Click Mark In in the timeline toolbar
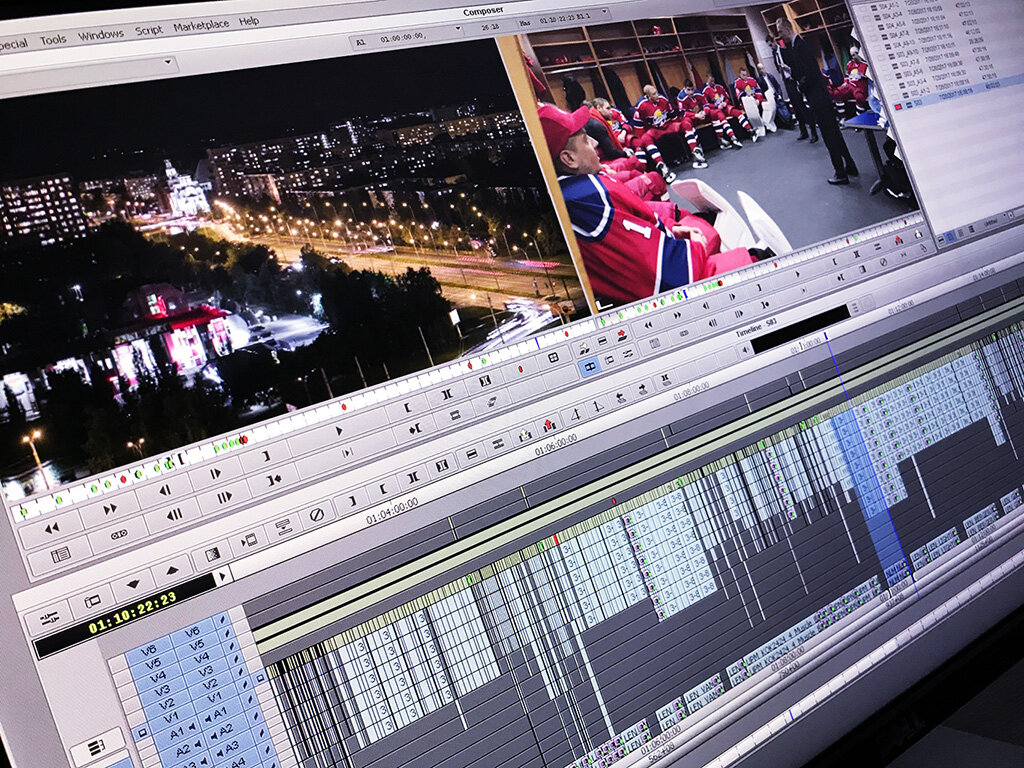The height and width of the screenshot is (768, 1024). point(383,488)
